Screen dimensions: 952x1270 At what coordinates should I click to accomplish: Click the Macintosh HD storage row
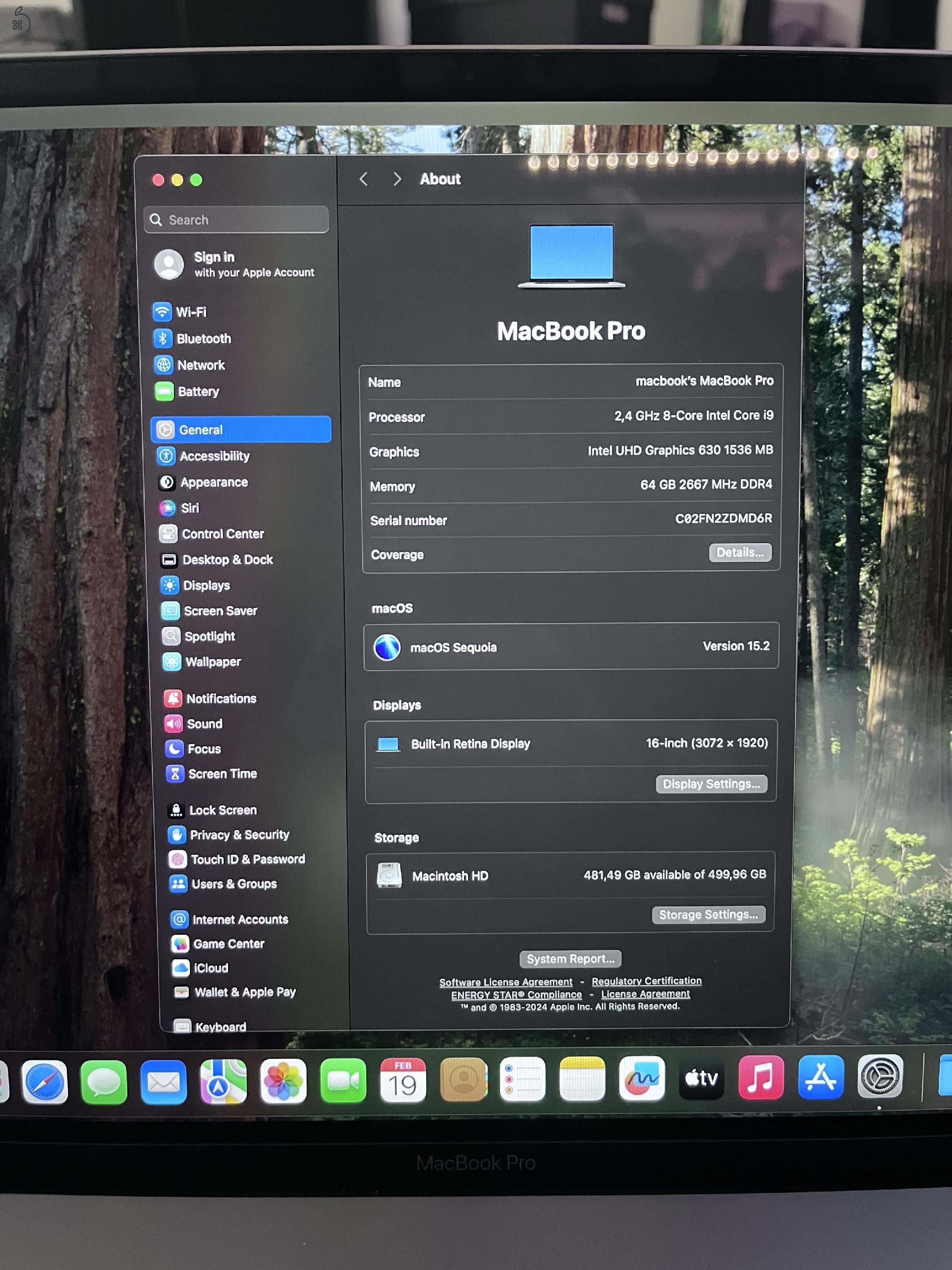point(570,875)
